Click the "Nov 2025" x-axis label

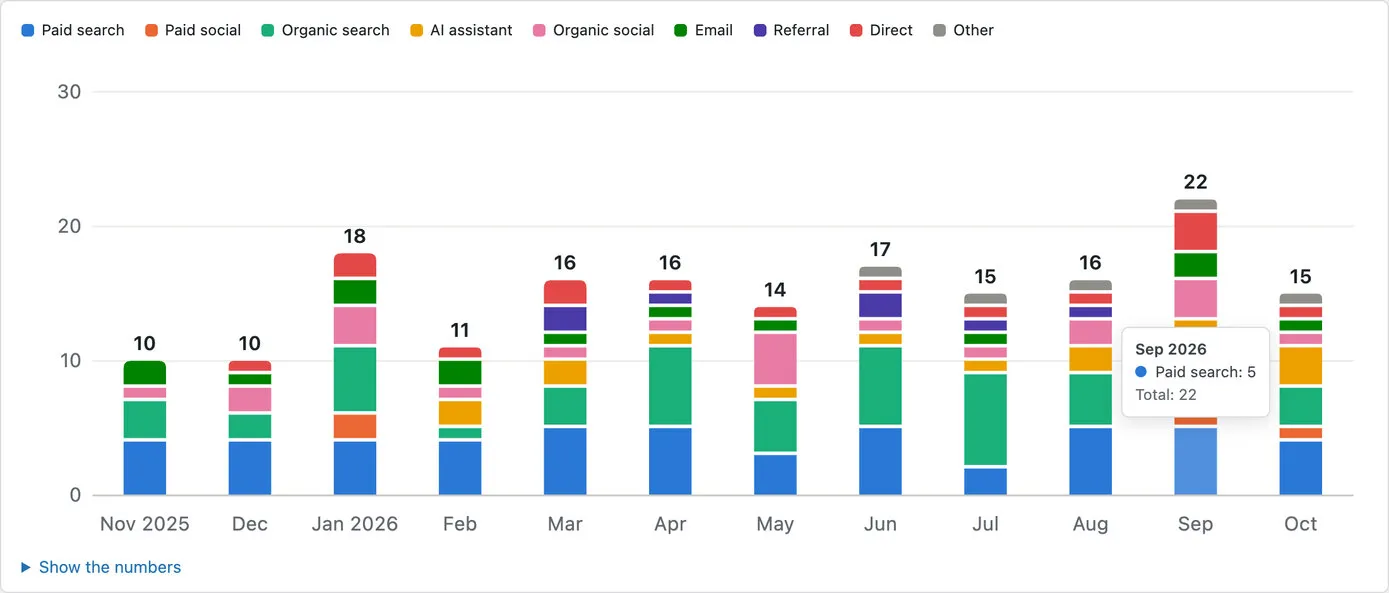[145, 524]
